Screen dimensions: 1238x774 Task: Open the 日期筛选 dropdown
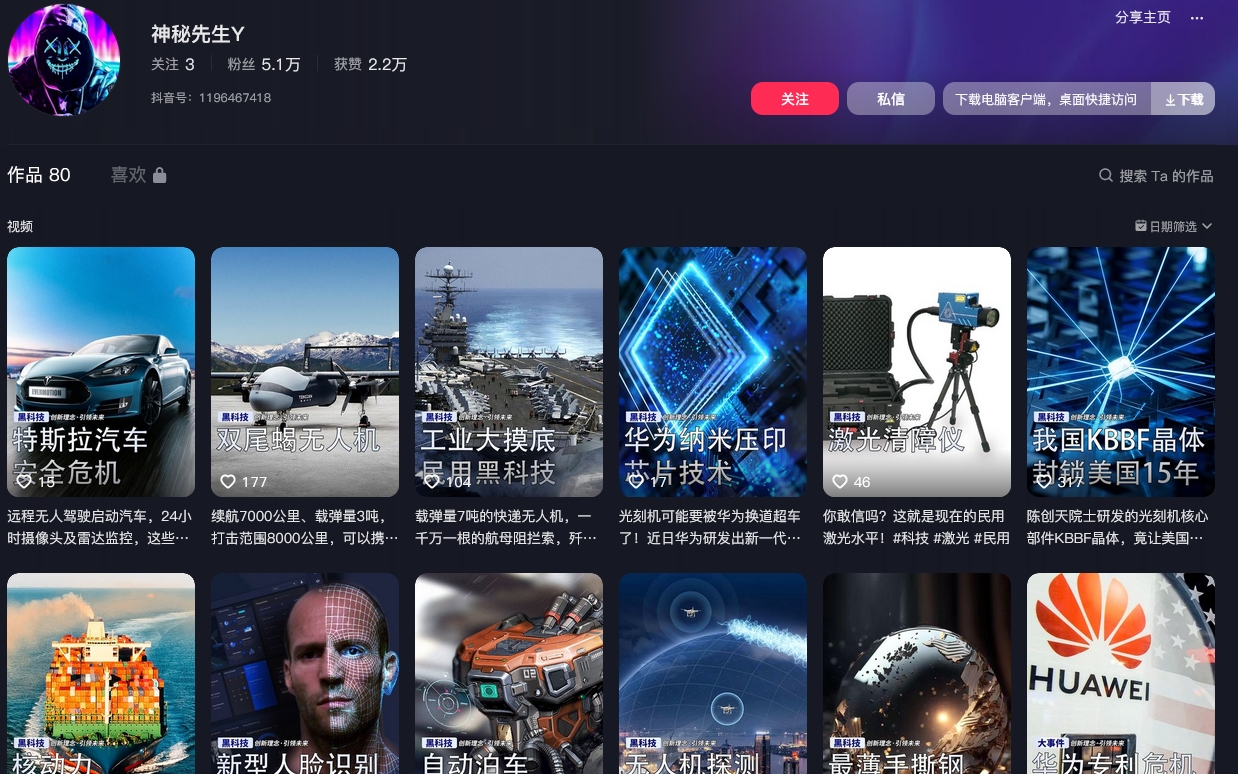tap(1174, 226)
